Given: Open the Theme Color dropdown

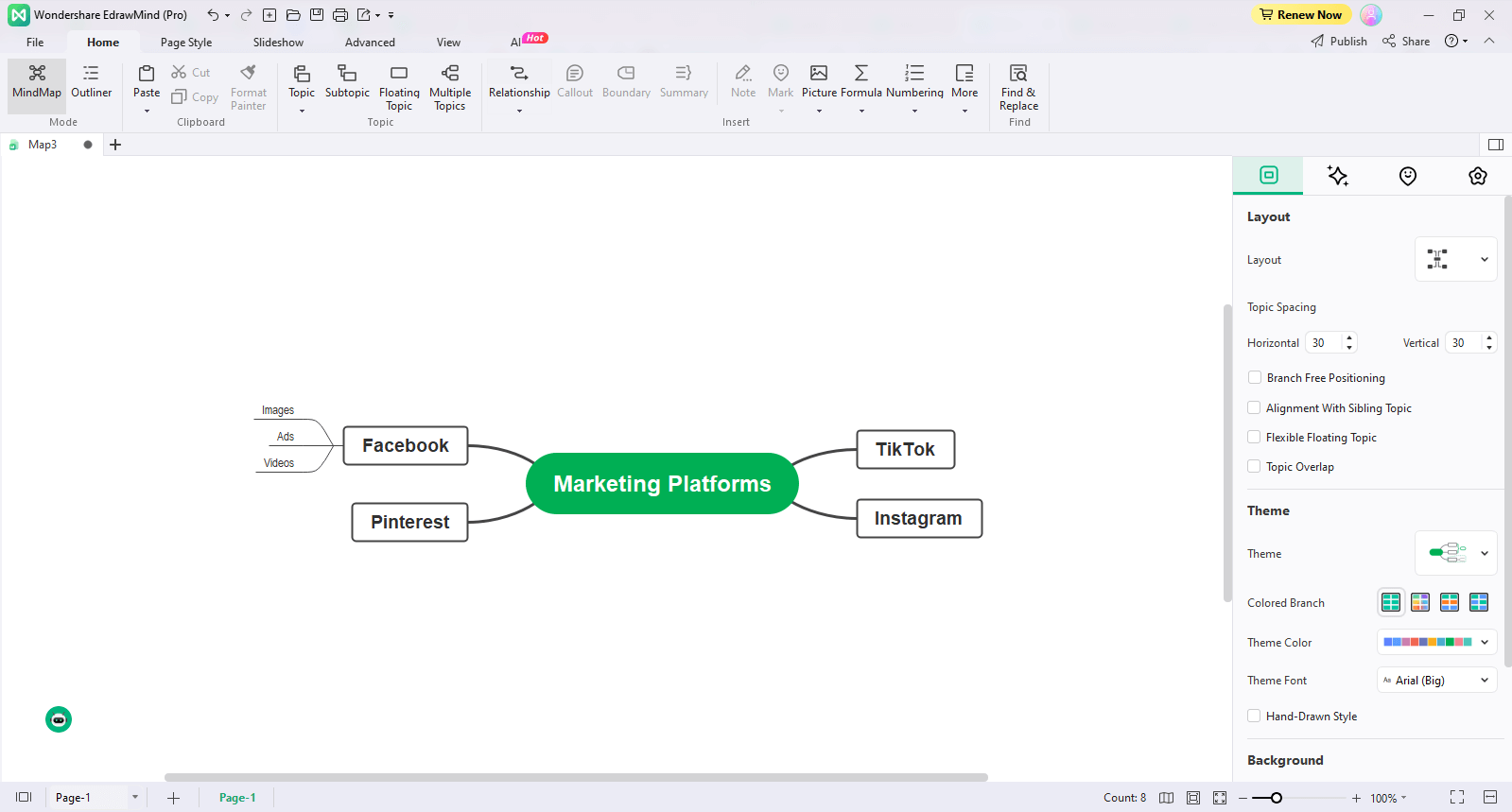Looking at the screenshot, I should (1437, 642).
